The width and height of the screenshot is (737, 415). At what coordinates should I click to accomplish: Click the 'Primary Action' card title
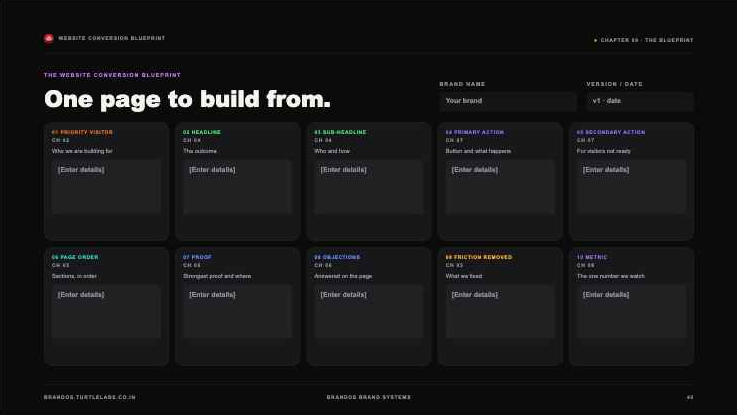[x=475, y=133]
